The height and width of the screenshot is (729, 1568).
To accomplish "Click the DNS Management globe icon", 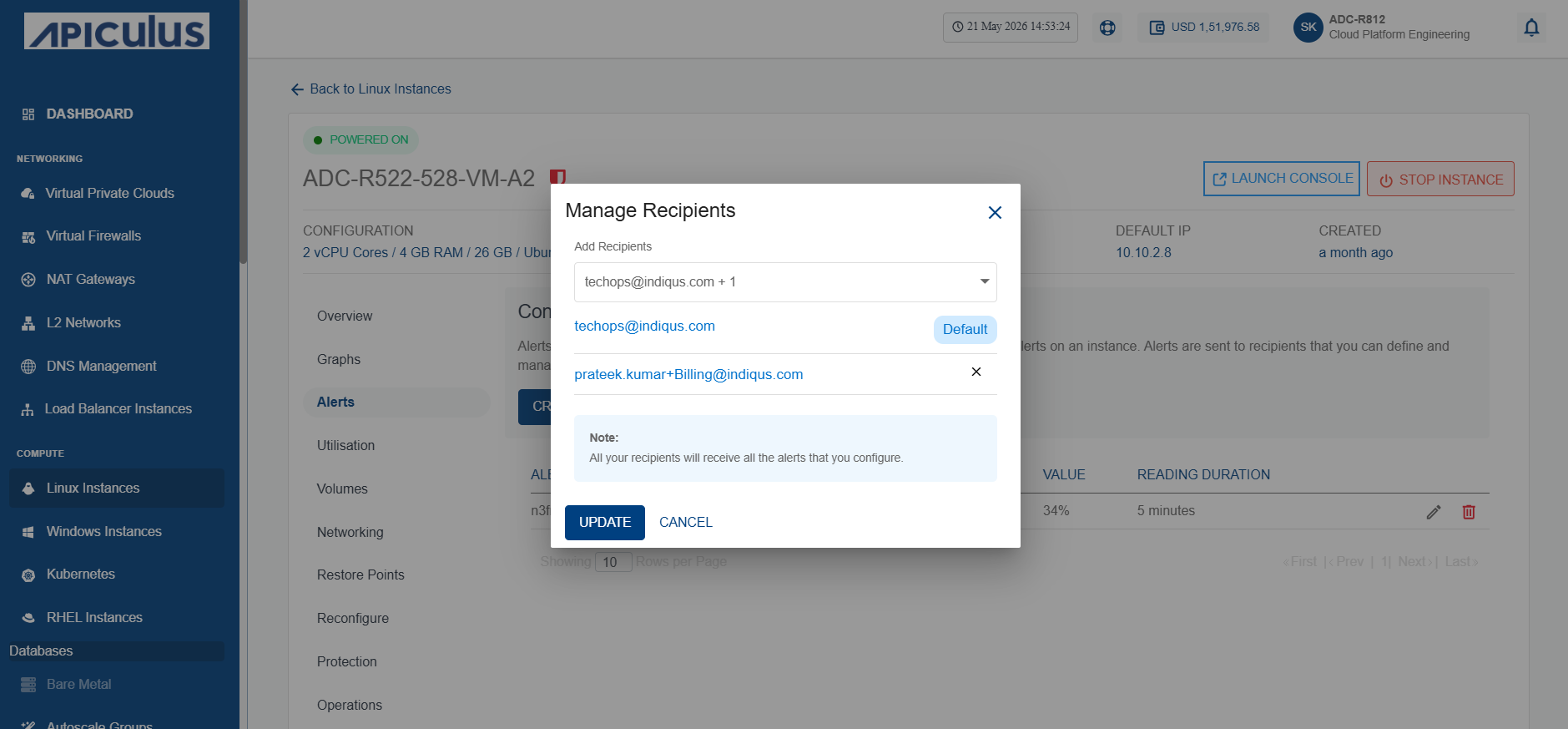I will coord(28,367).
